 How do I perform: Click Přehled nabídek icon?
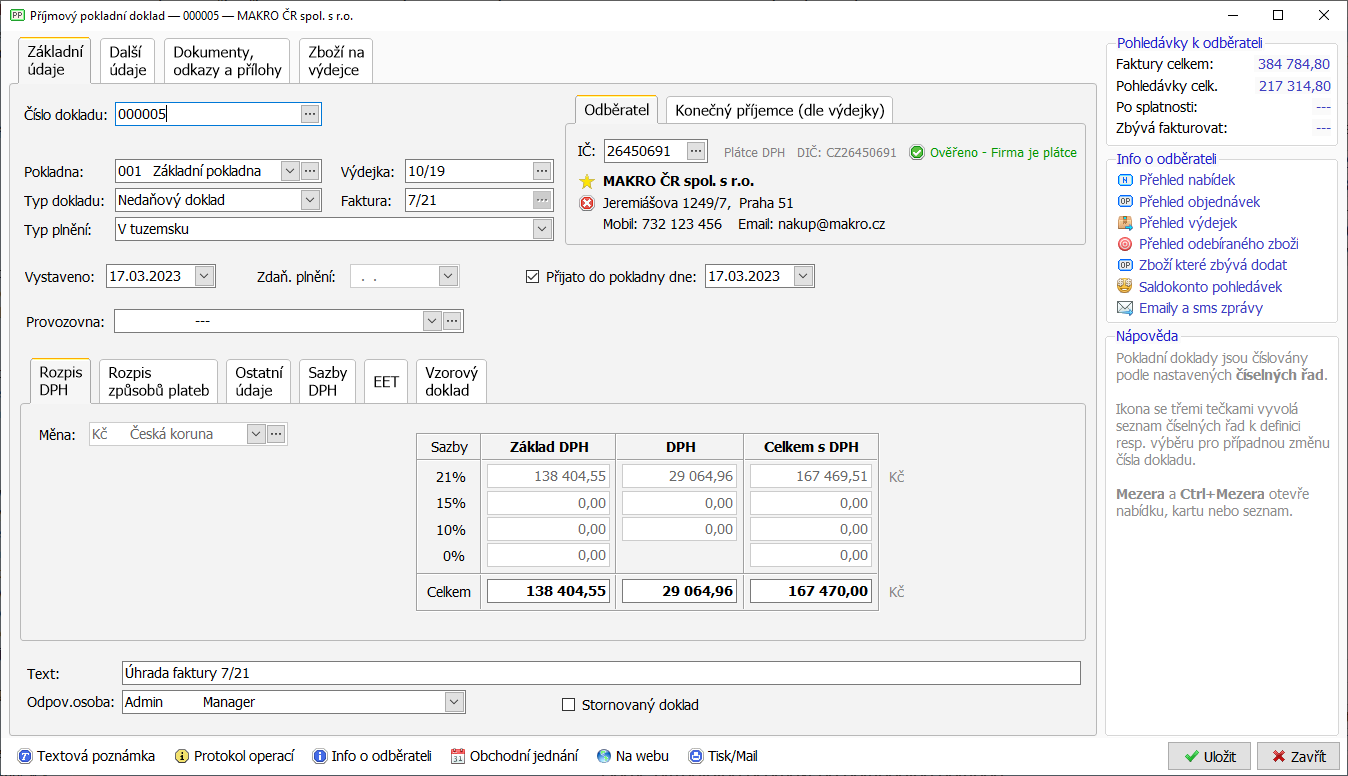pyautogui.click(x=1124, y=180)
